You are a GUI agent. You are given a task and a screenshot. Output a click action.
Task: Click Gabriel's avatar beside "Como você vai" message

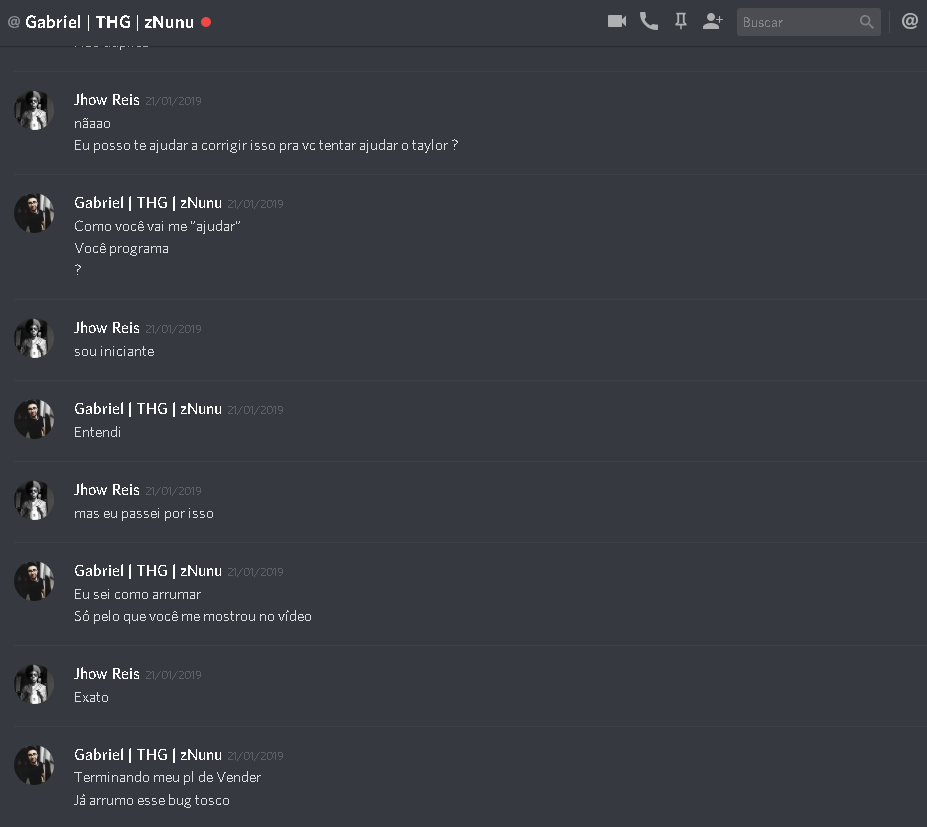34,213
